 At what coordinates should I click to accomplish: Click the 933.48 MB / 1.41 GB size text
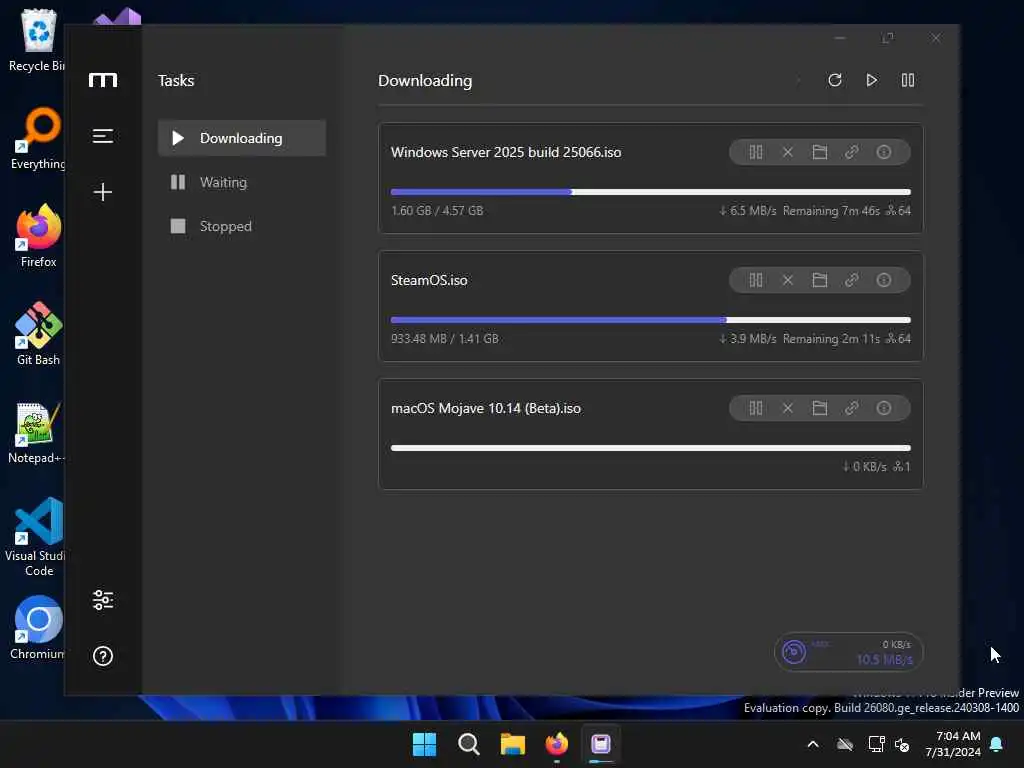pyautogui.click(x=445, y=338)
